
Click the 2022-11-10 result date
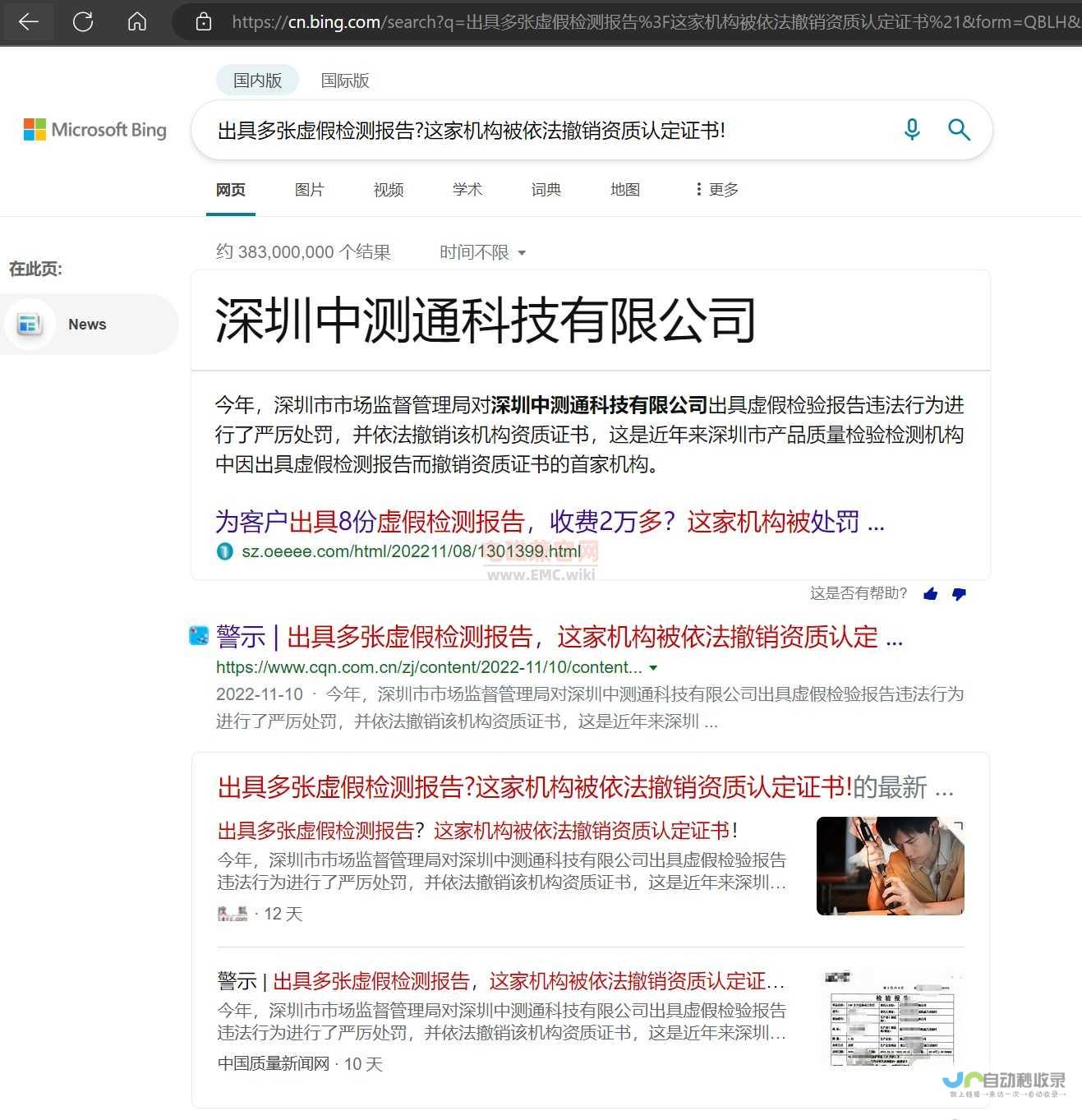pyautogui.click(x=260, y=694)
